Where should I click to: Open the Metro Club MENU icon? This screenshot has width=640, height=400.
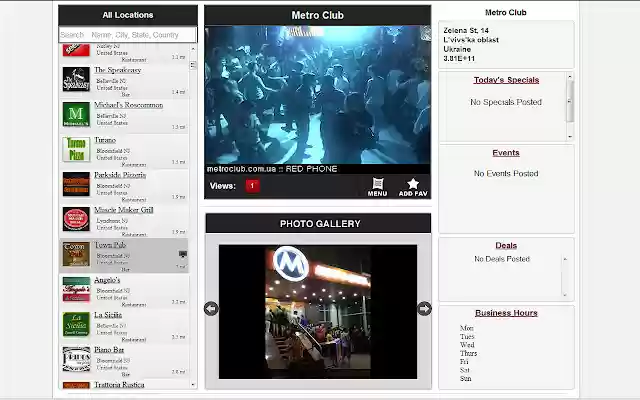pos(377,186)
